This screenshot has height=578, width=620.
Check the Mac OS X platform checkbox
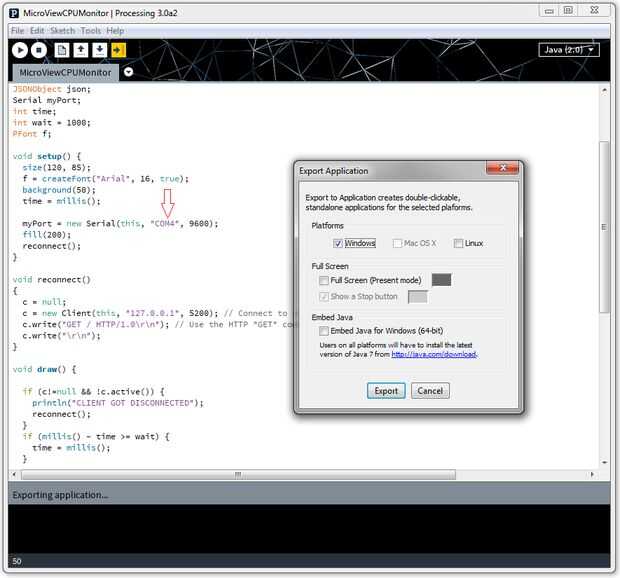coord(397,244)
